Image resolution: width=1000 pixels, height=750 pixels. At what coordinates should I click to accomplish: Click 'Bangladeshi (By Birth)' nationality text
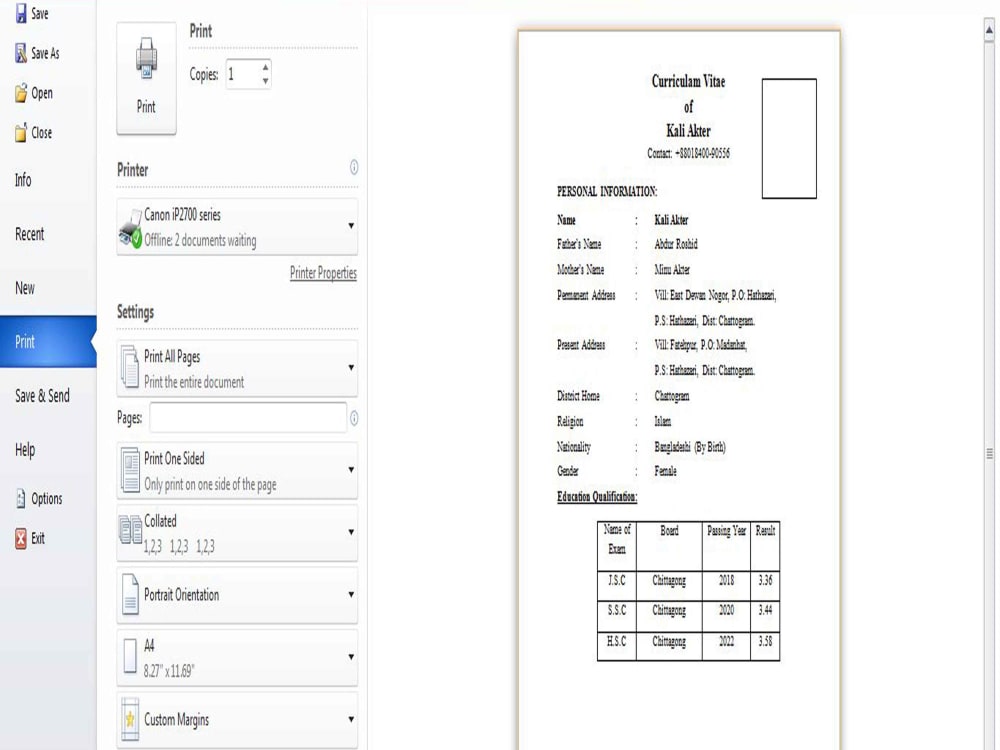(690, 447)
